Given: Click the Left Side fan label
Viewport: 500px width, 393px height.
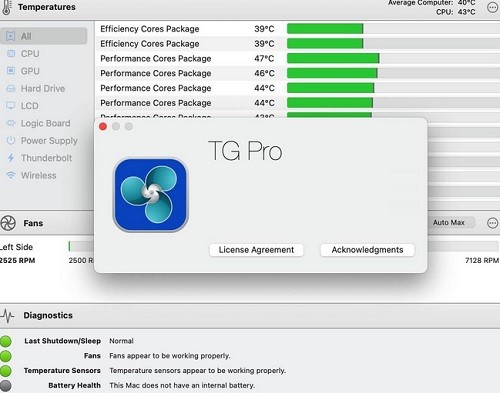Looking at the screenshot, I should coord(16,247).
